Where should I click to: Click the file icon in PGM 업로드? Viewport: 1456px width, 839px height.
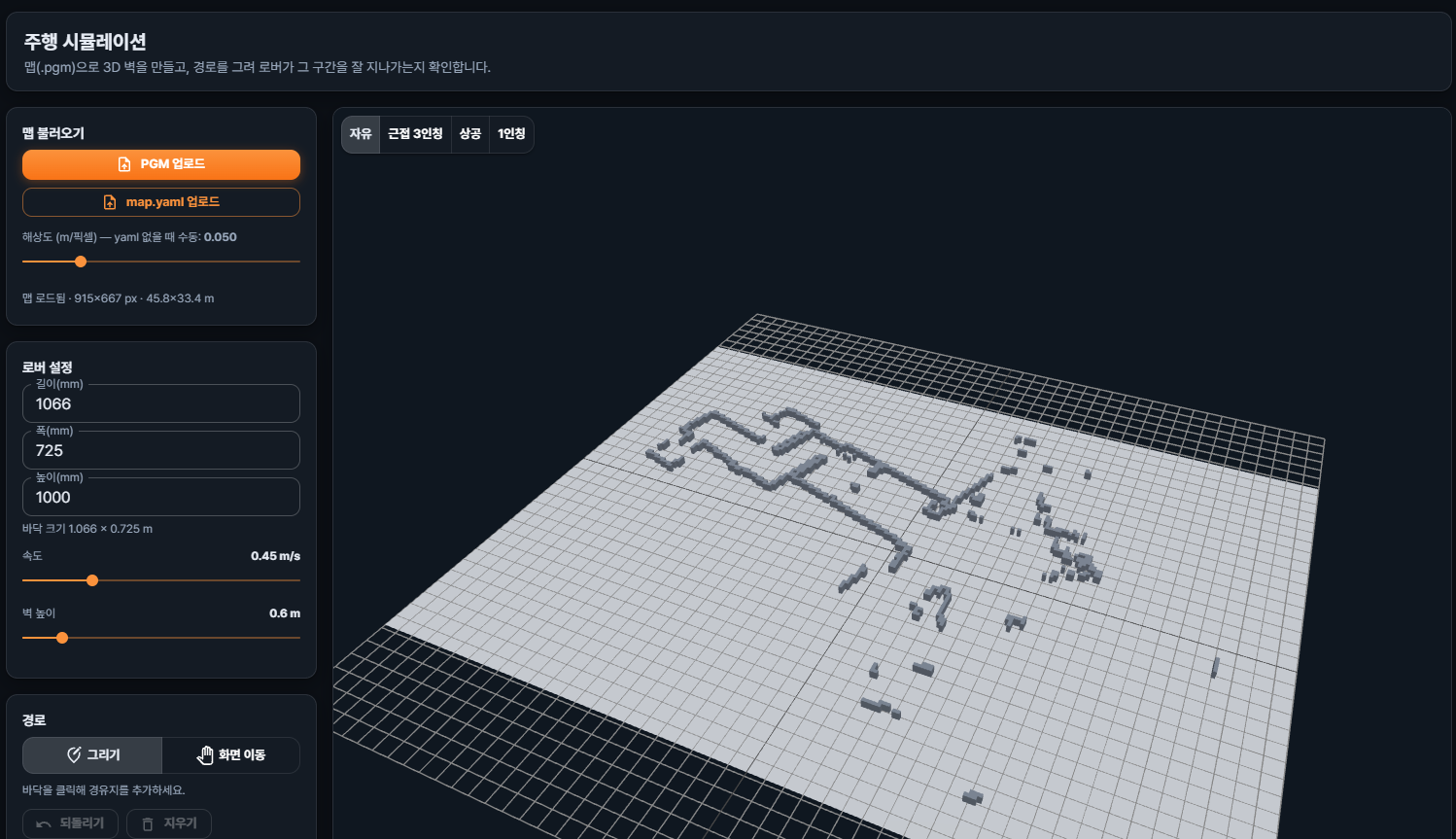(x=124, y=164)
